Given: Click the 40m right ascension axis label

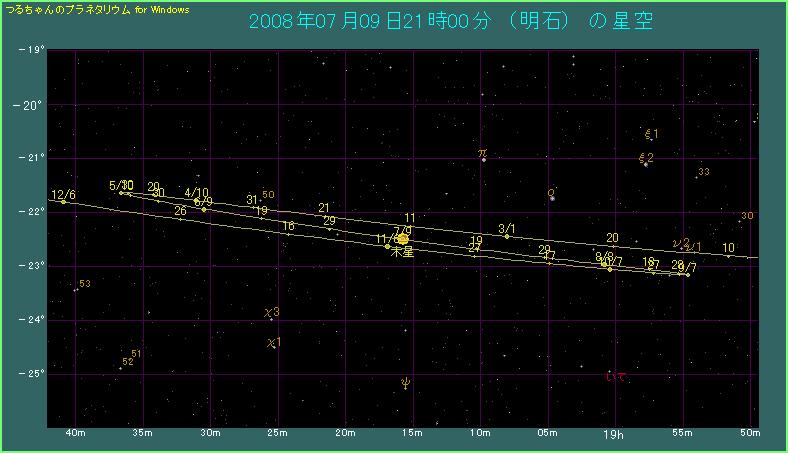Looking at the screenshot, I should 75,435.
